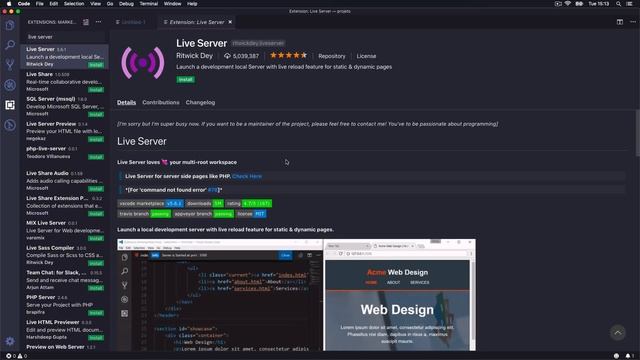Open the editor more actions ellipsis
Screen dimensions: 640x360
click(633, 22)
